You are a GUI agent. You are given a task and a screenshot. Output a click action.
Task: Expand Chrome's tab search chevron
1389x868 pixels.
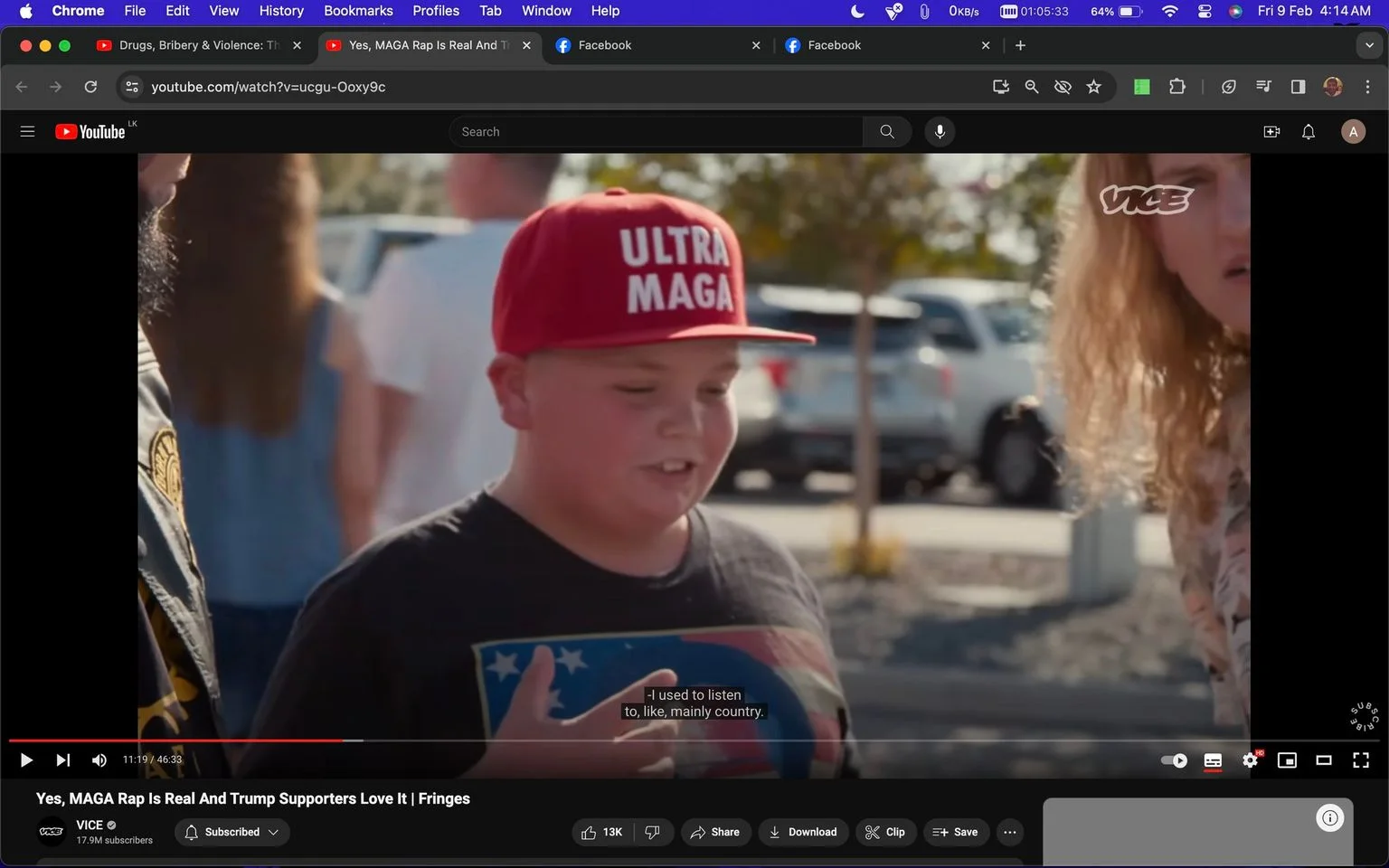pos(1369,45)
